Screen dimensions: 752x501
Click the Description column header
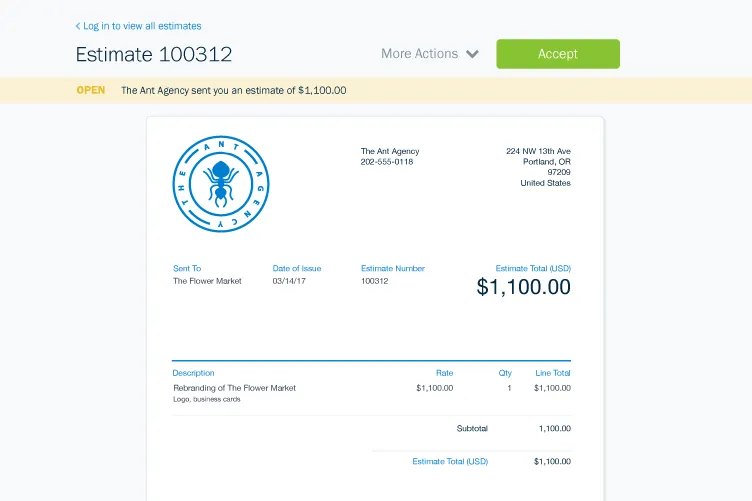coord(193,373)
